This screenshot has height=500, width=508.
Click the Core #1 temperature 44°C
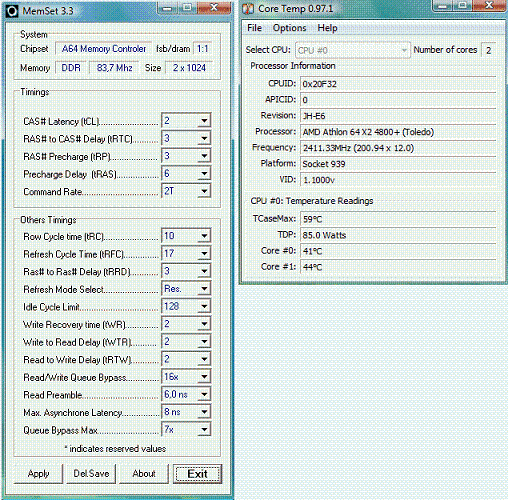point(398,267)
